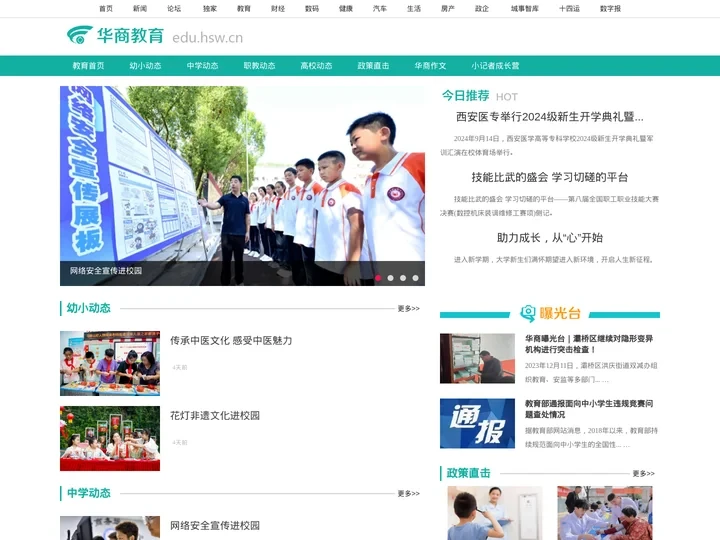
Task: Switch to 小记者成长营 tab
Action: [495, 66]
